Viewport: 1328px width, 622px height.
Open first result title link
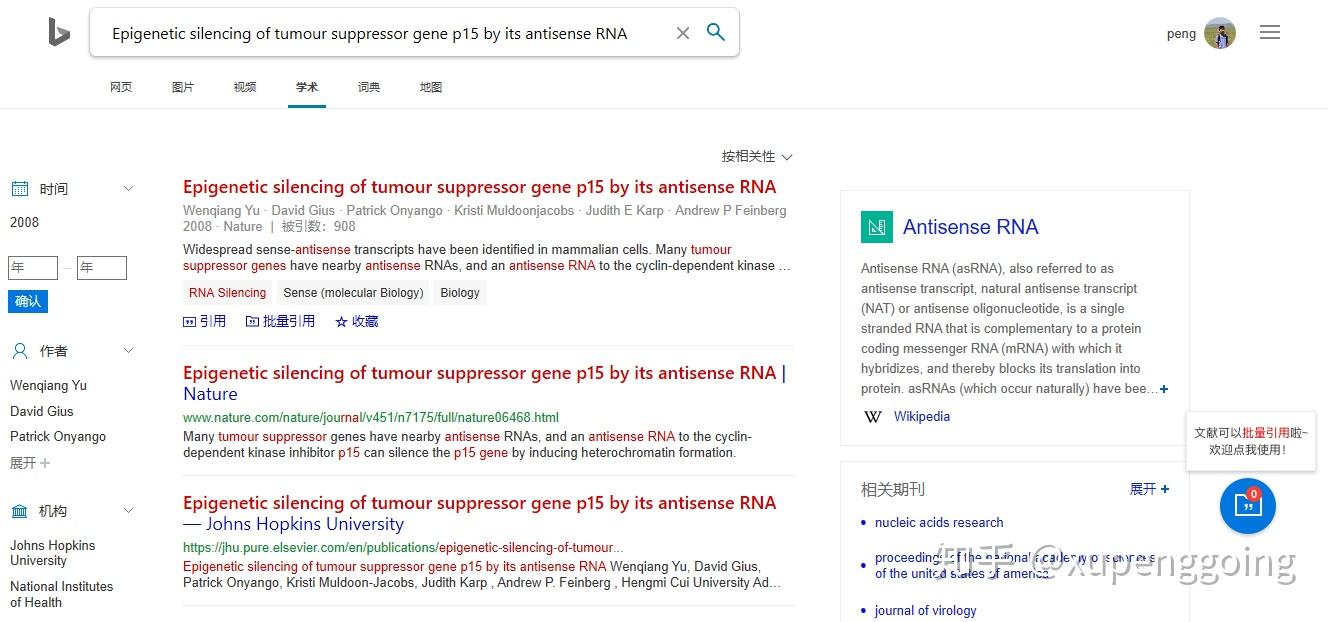point(479,187)
